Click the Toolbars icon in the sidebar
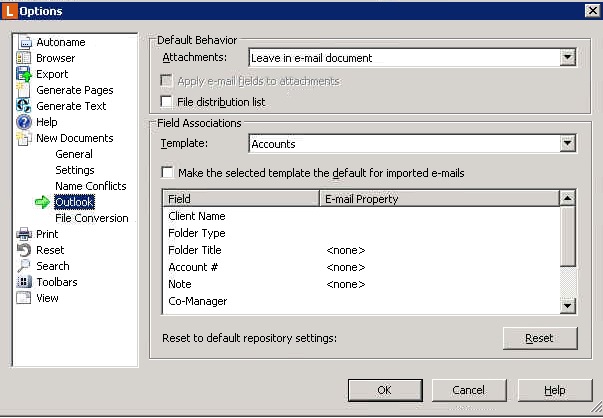The image size is (603, 418). pos(24,282)
